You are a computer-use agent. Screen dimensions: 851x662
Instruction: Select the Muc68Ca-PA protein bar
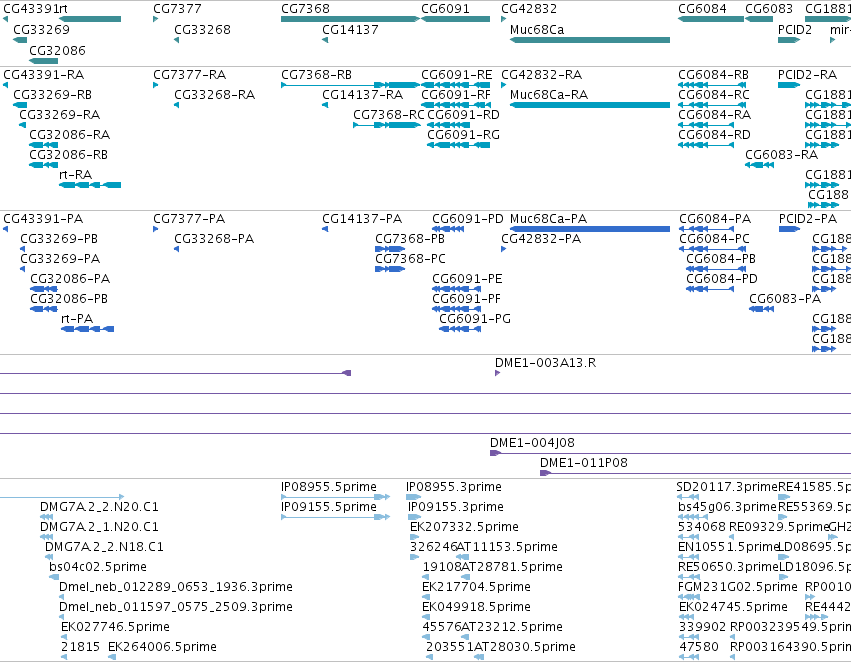click(x=590, y=229)
